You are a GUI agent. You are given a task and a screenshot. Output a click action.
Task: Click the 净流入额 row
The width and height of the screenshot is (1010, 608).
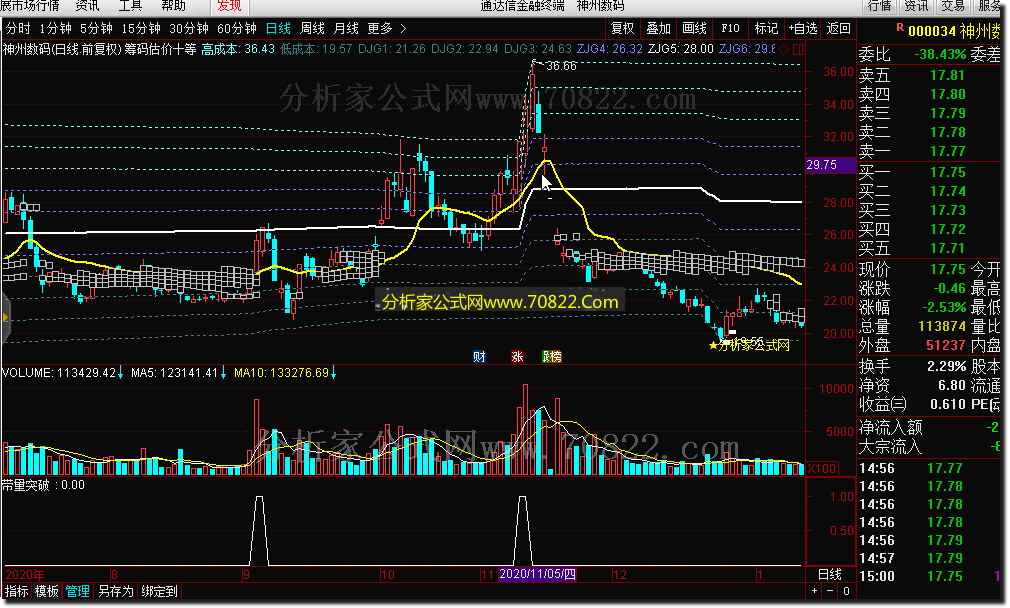click(930, 427)
